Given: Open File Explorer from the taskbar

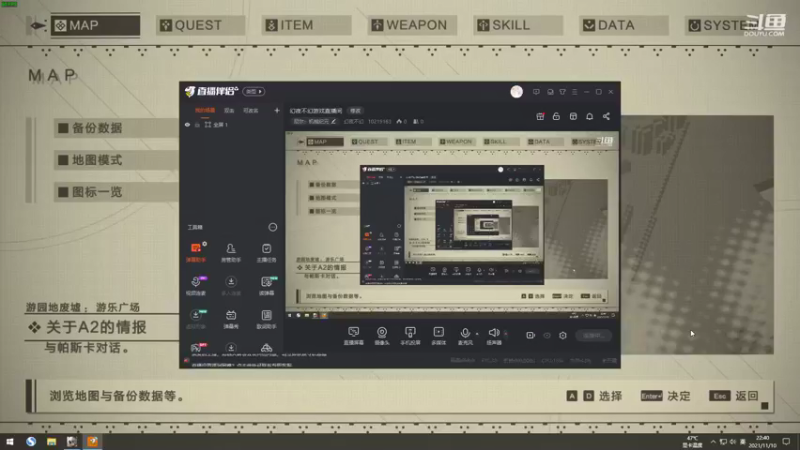Looking at the screenshot, I should 52,441.
